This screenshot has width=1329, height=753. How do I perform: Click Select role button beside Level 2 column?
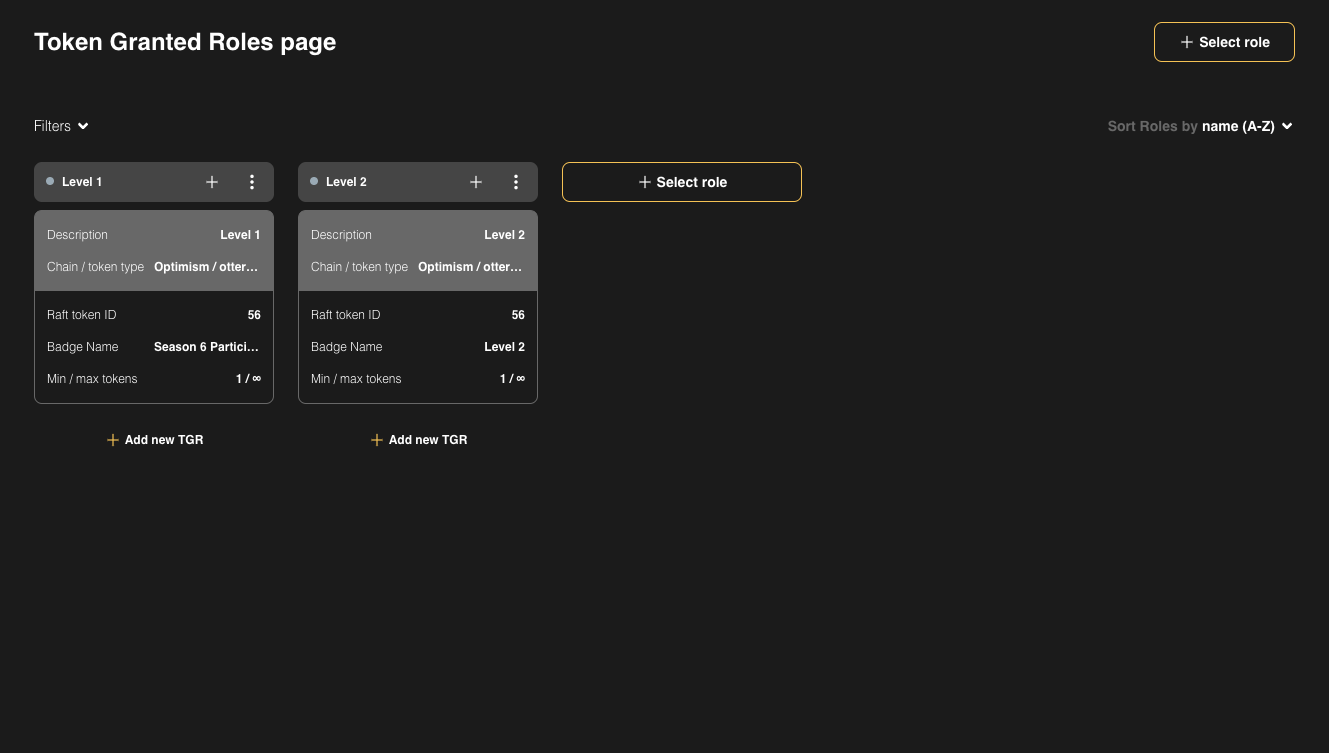point(682,182)
